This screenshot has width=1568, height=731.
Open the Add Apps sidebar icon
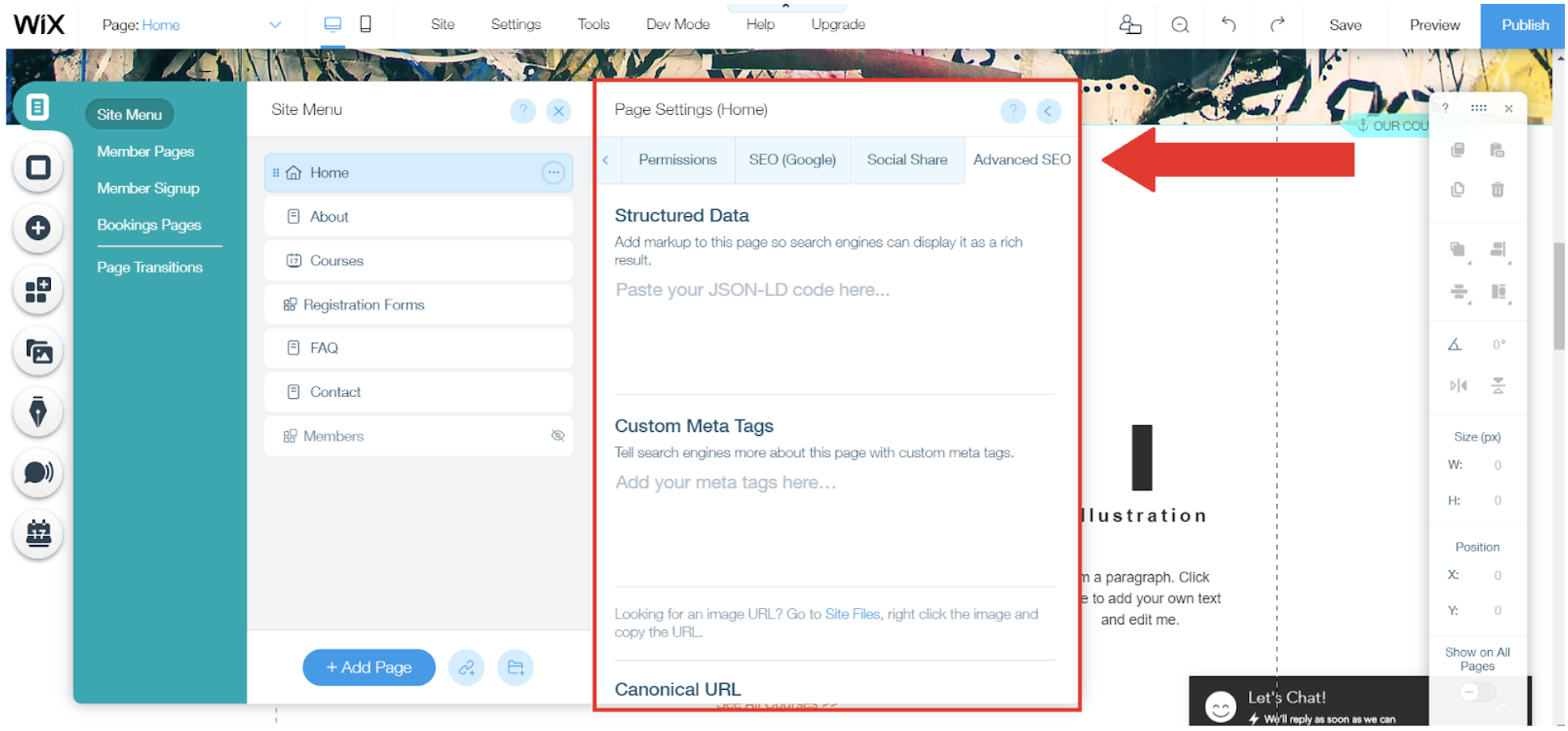(38, 289)
